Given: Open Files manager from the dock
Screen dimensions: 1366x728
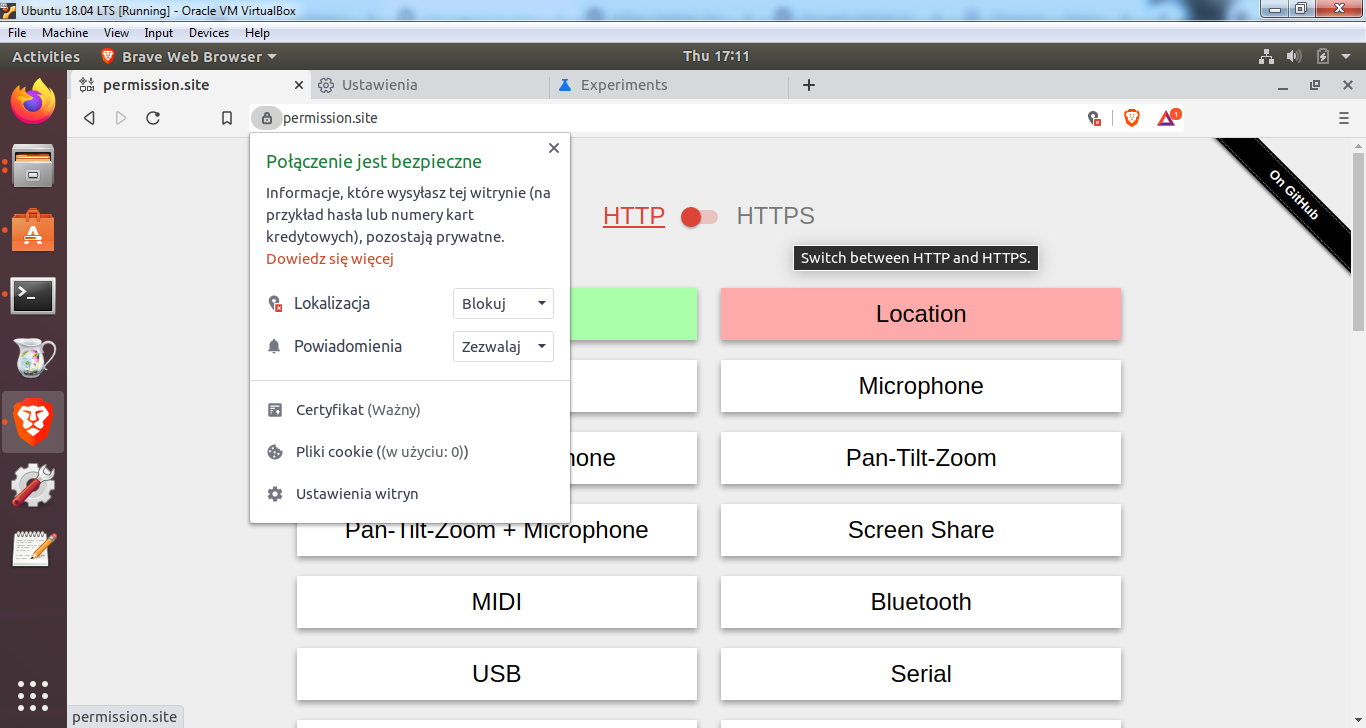Looking at the screenshot, I should pyautogui.click(x=33, y=166).
